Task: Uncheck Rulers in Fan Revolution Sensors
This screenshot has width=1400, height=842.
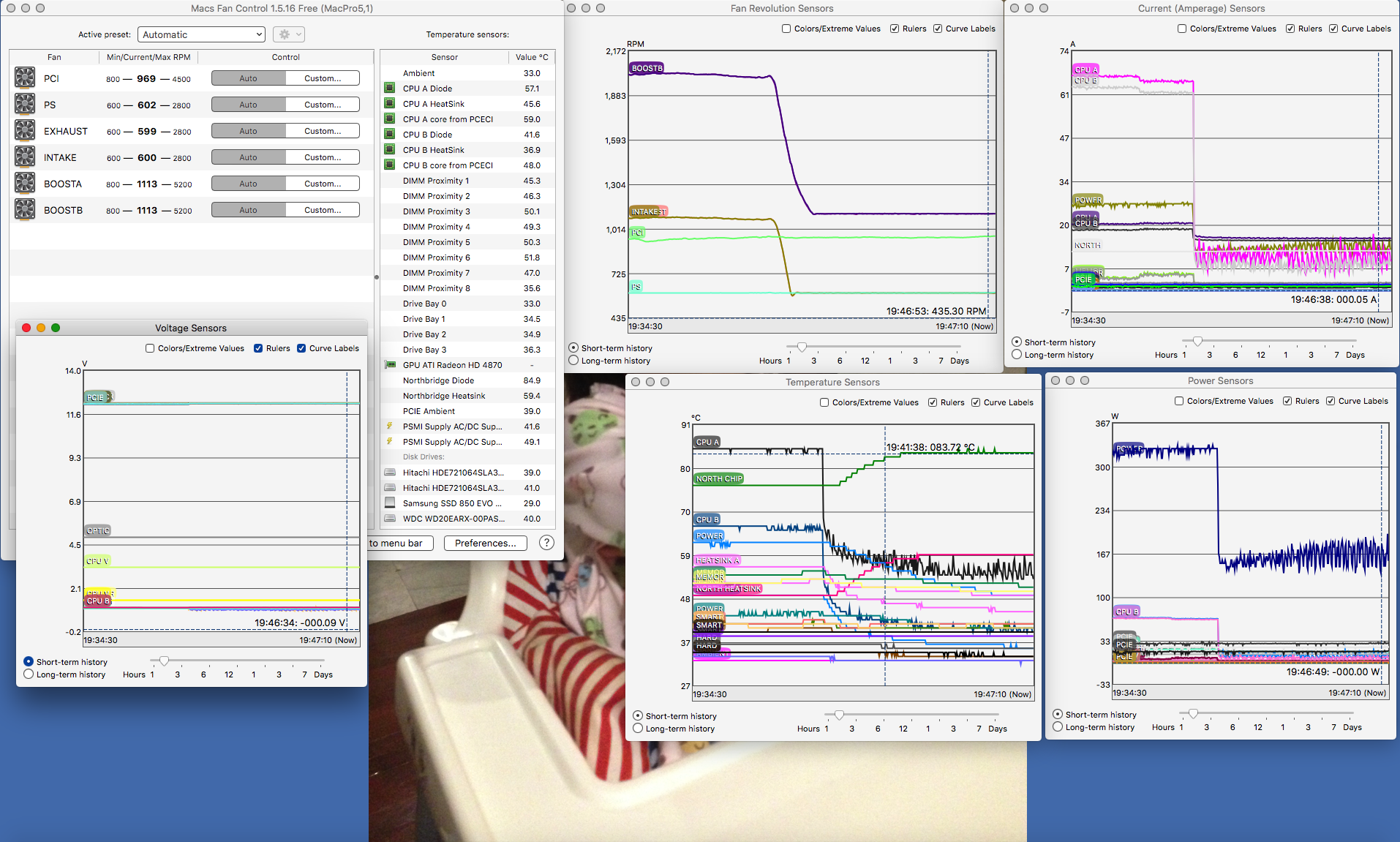Action: tap(895, 29)
